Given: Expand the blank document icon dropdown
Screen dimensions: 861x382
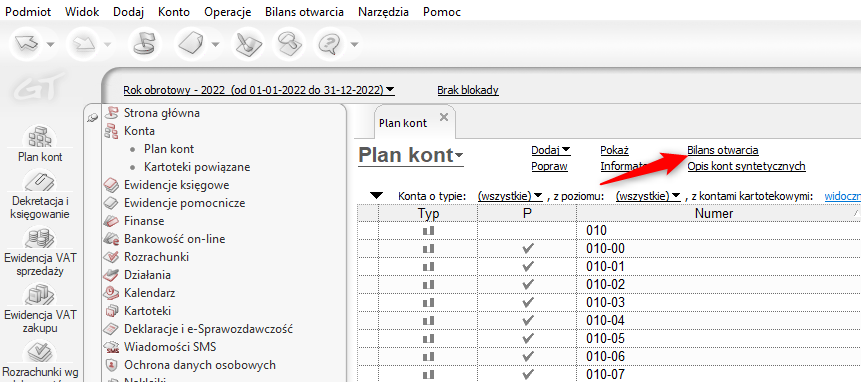Looking at the screenshot, I should coord(215,44).
